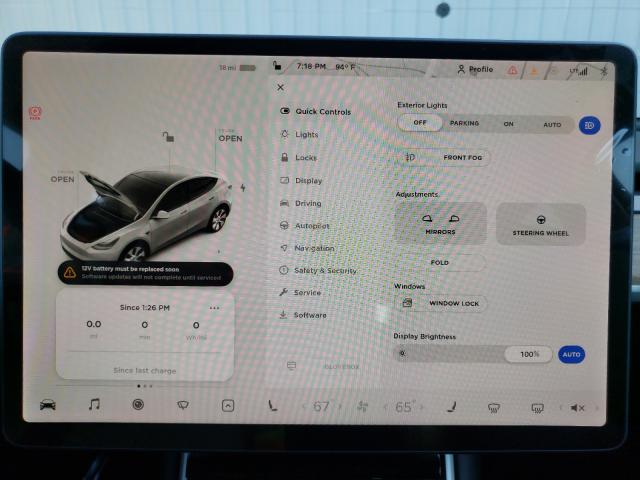Viewport: 640px width, 480px height.
Task: Open the Display menu
Action: click(301, 180)
